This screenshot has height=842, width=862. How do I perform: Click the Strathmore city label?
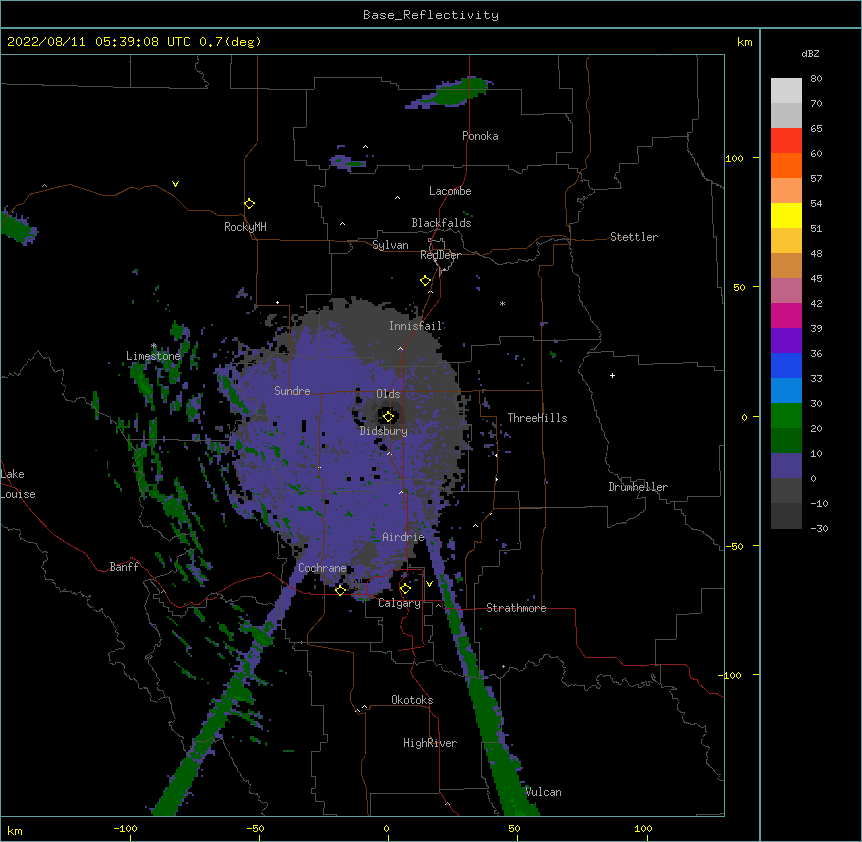click(516, 608)
